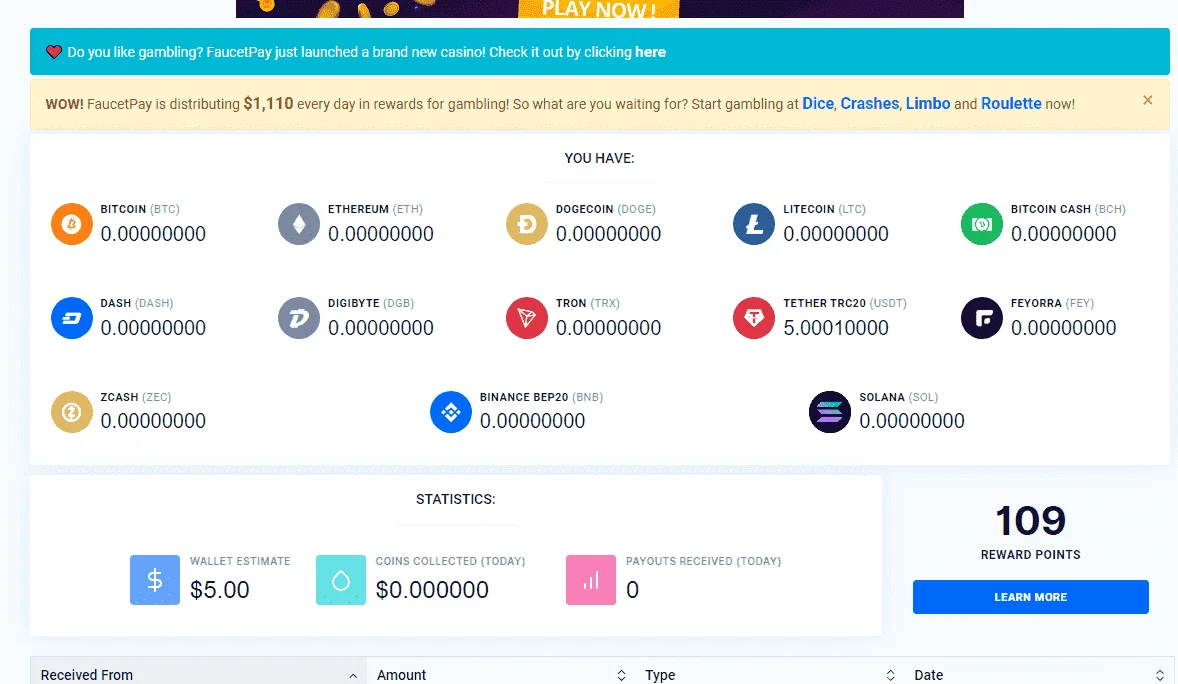Click the LEARN MORE reward points button
The image size is (1178, 684).
click(x=1030, y=597)
